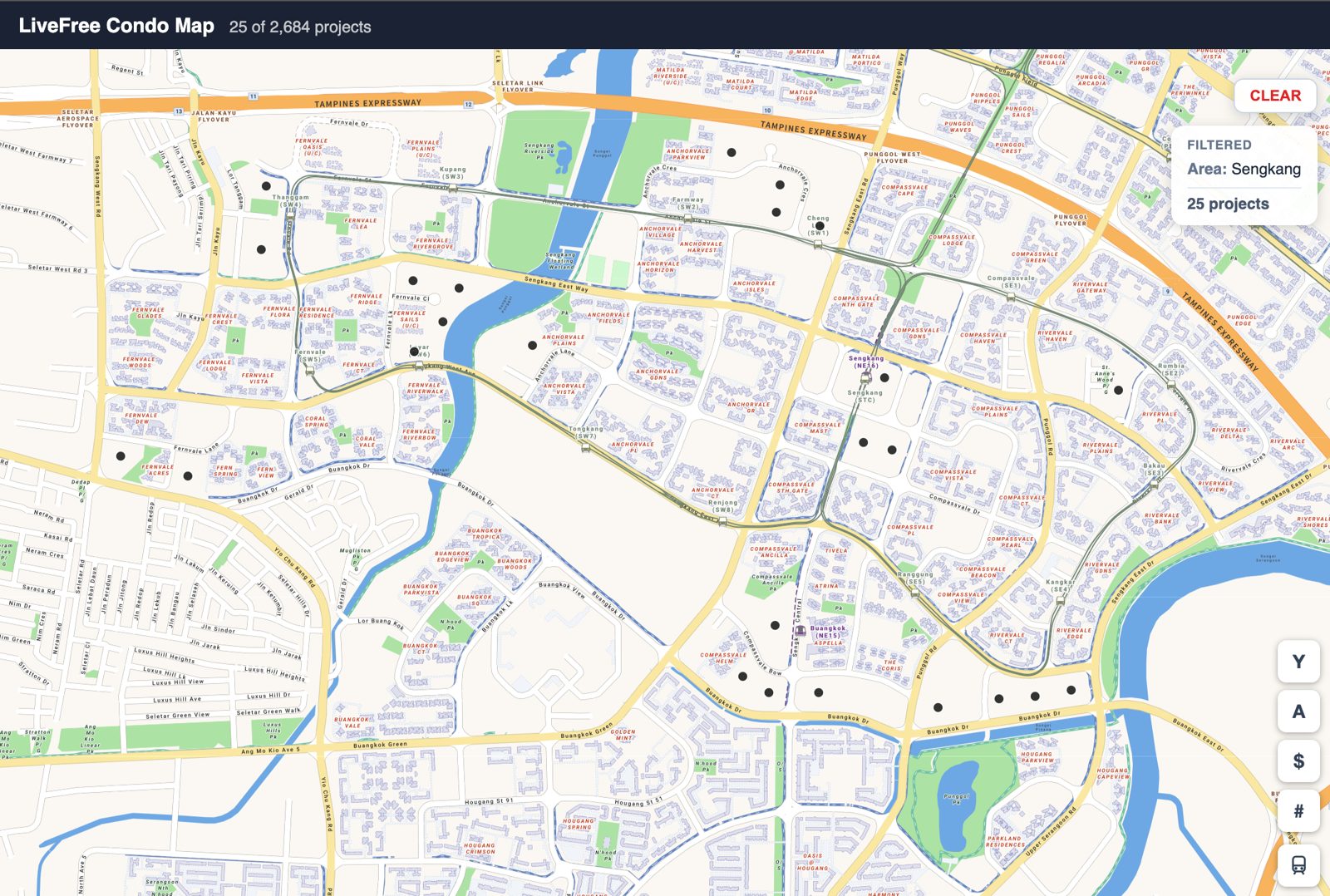Image resolution: width=1330 pixels, height=896 pixels.
Task: Click the '25 of 2,684 projects' count
Action: (x=300, y=27)
